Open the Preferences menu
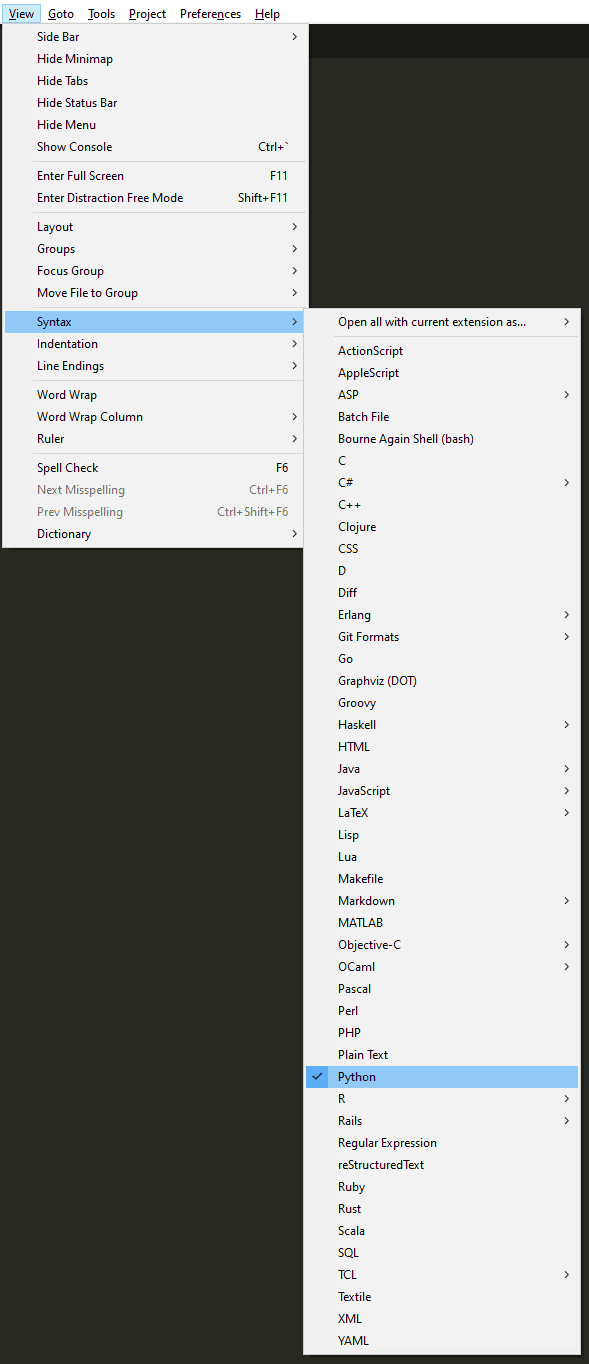Viewport: 589px width, 1364px height. click(x=210, y=14)
